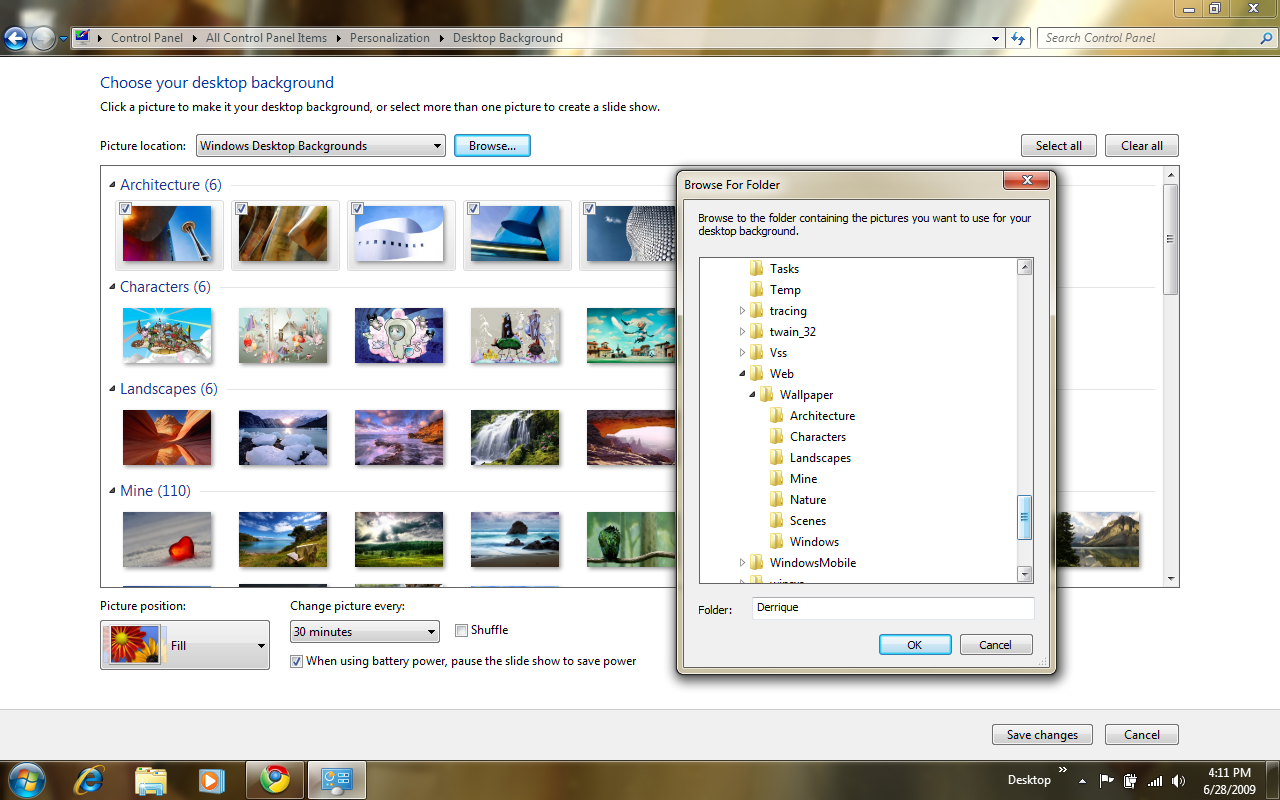Uncheck pause slide show on battery power
The height and width of the screenshot is (800, 1280).
pos(296,661)
